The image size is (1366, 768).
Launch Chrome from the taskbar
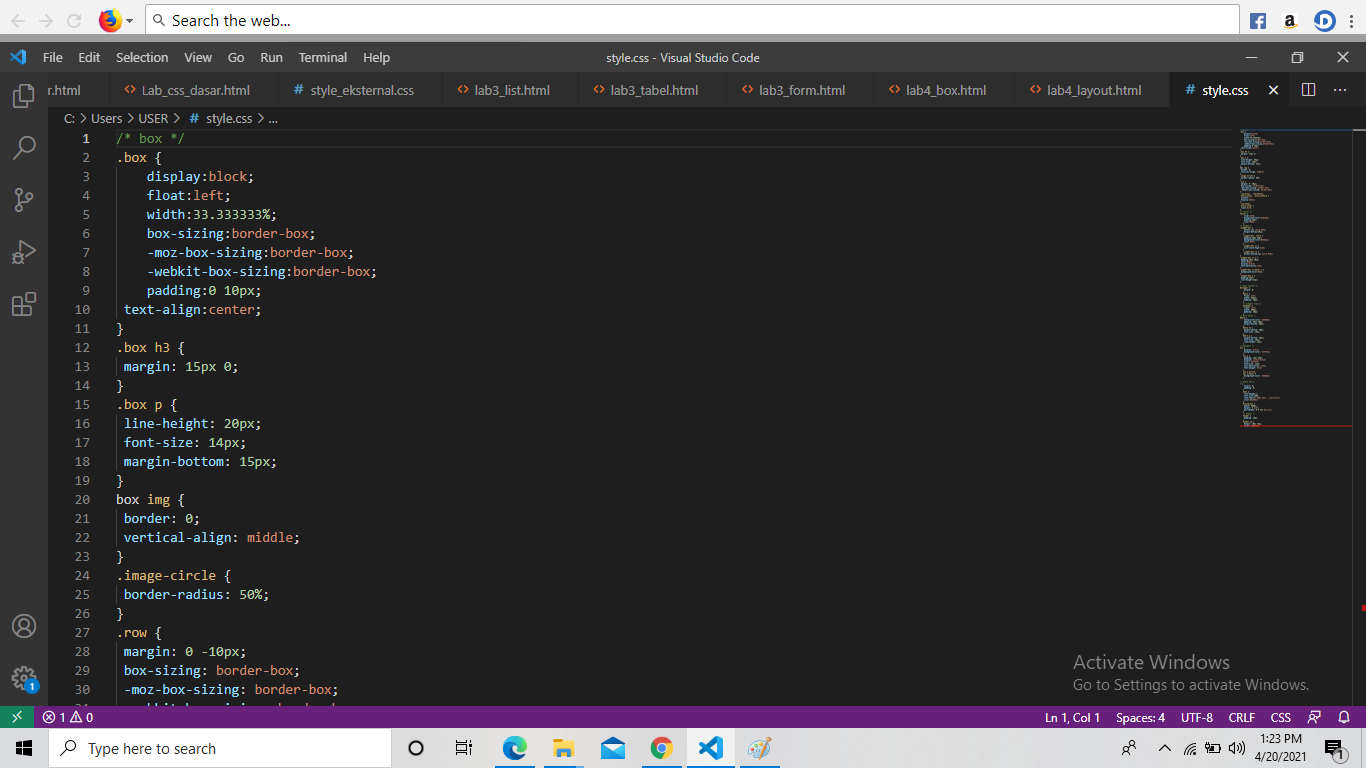661,747
